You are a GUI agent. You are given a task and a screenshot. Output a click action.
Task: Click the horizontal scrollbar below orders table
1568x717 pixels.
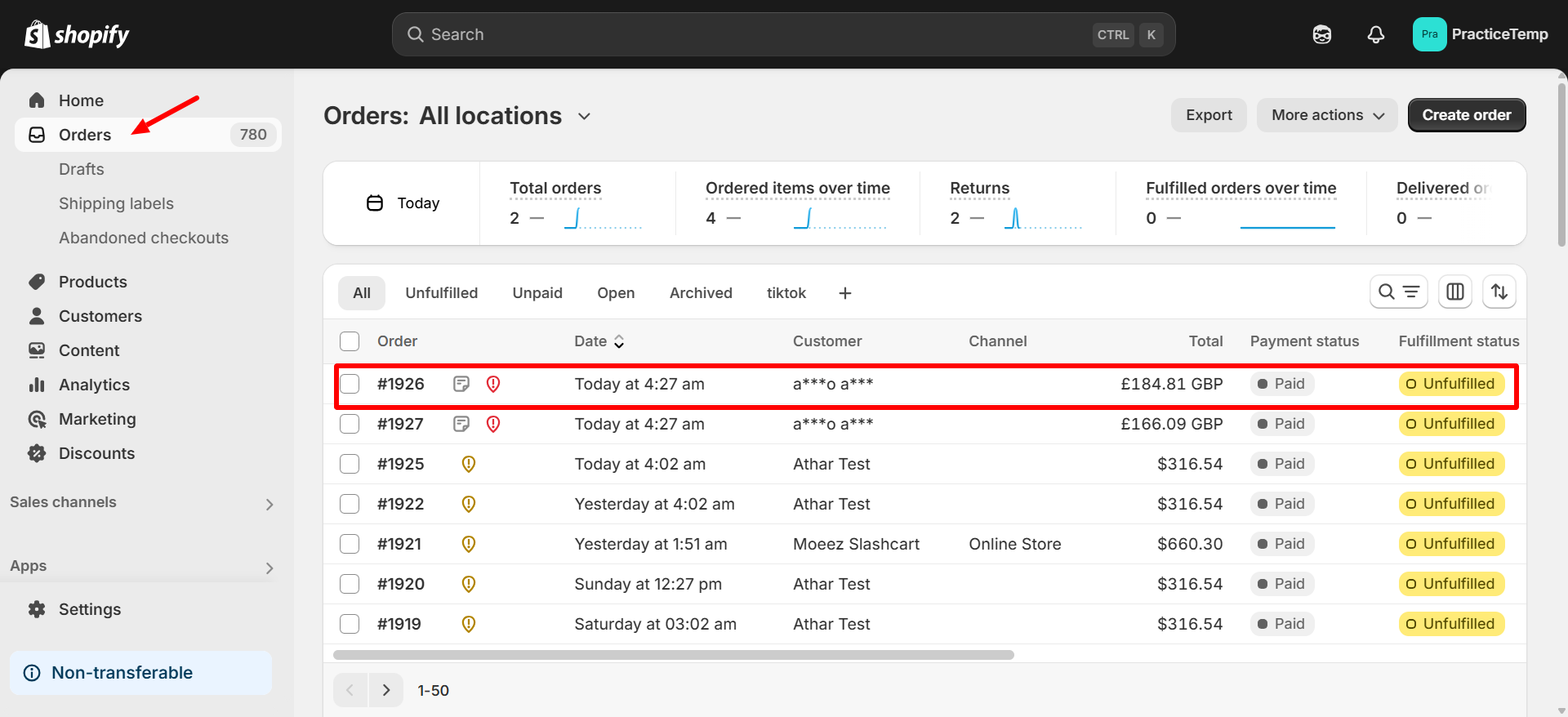coord(673,655)
